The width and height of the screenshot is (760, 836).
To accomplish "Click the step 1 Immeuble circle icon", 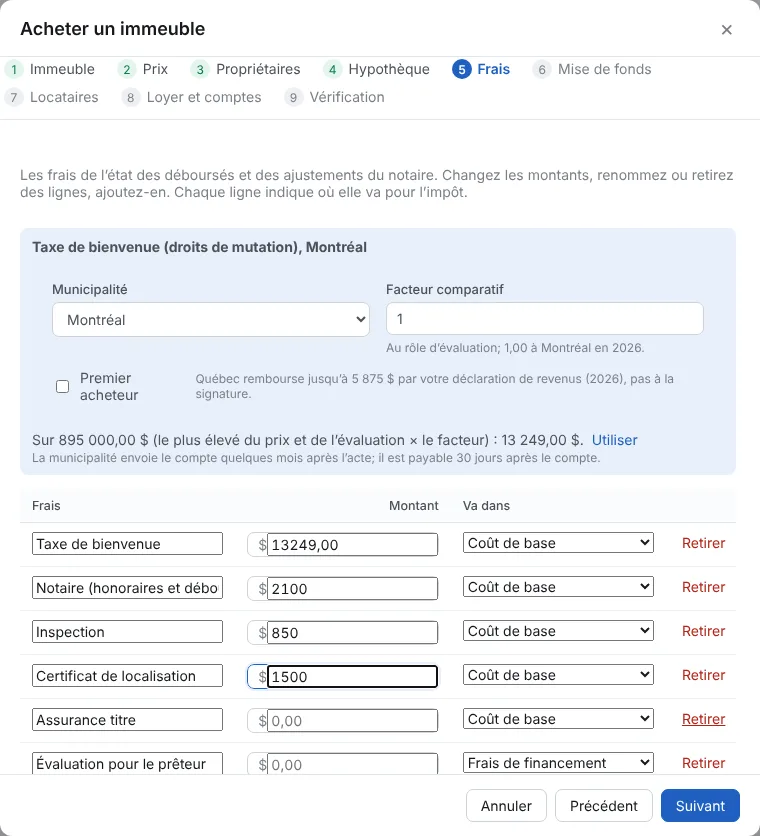I will click(x=14, y=69).
